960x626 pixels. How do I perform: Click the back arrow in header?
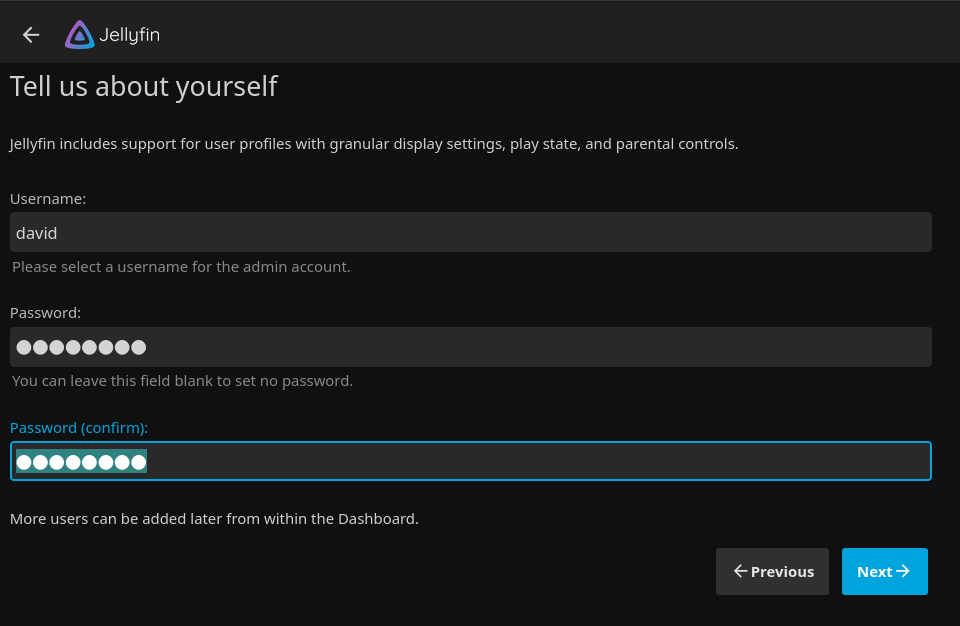(31, 35)
